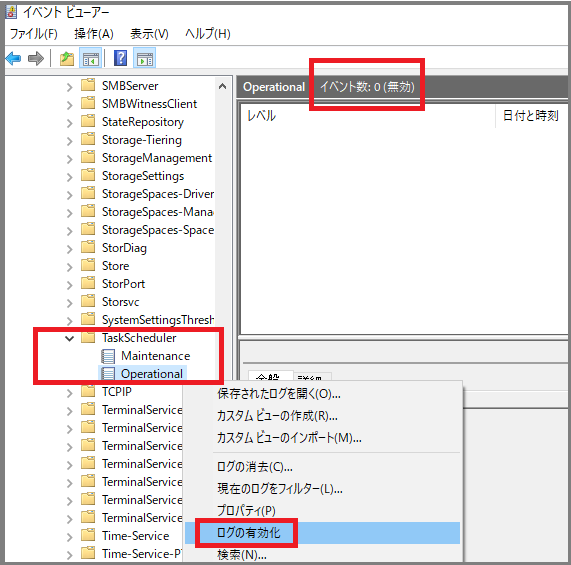Open the ヘルプ(H) menu
Screen dimensions: 571x565
pos(208,34)
